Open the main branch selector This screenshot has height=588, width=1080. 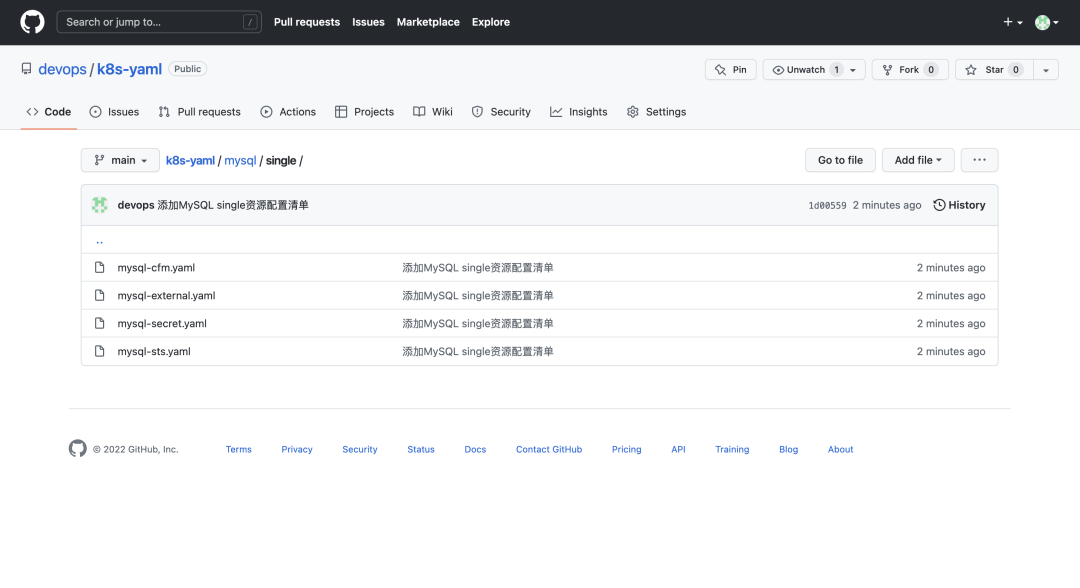[121, 160]
